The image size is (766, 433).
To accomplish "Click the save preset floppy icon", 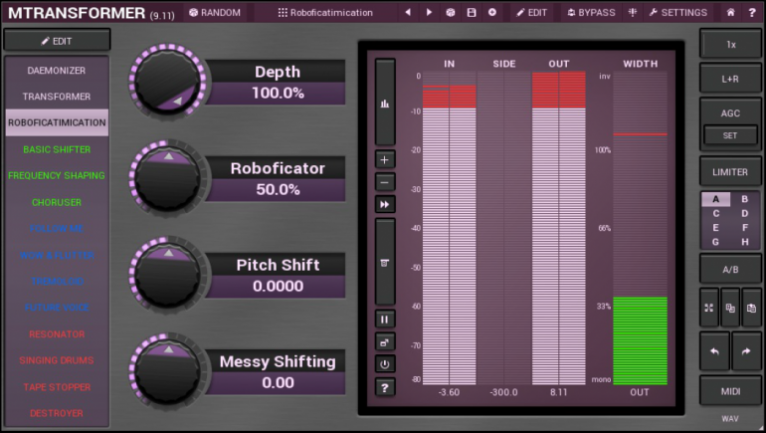I will [x=471, y=13].
